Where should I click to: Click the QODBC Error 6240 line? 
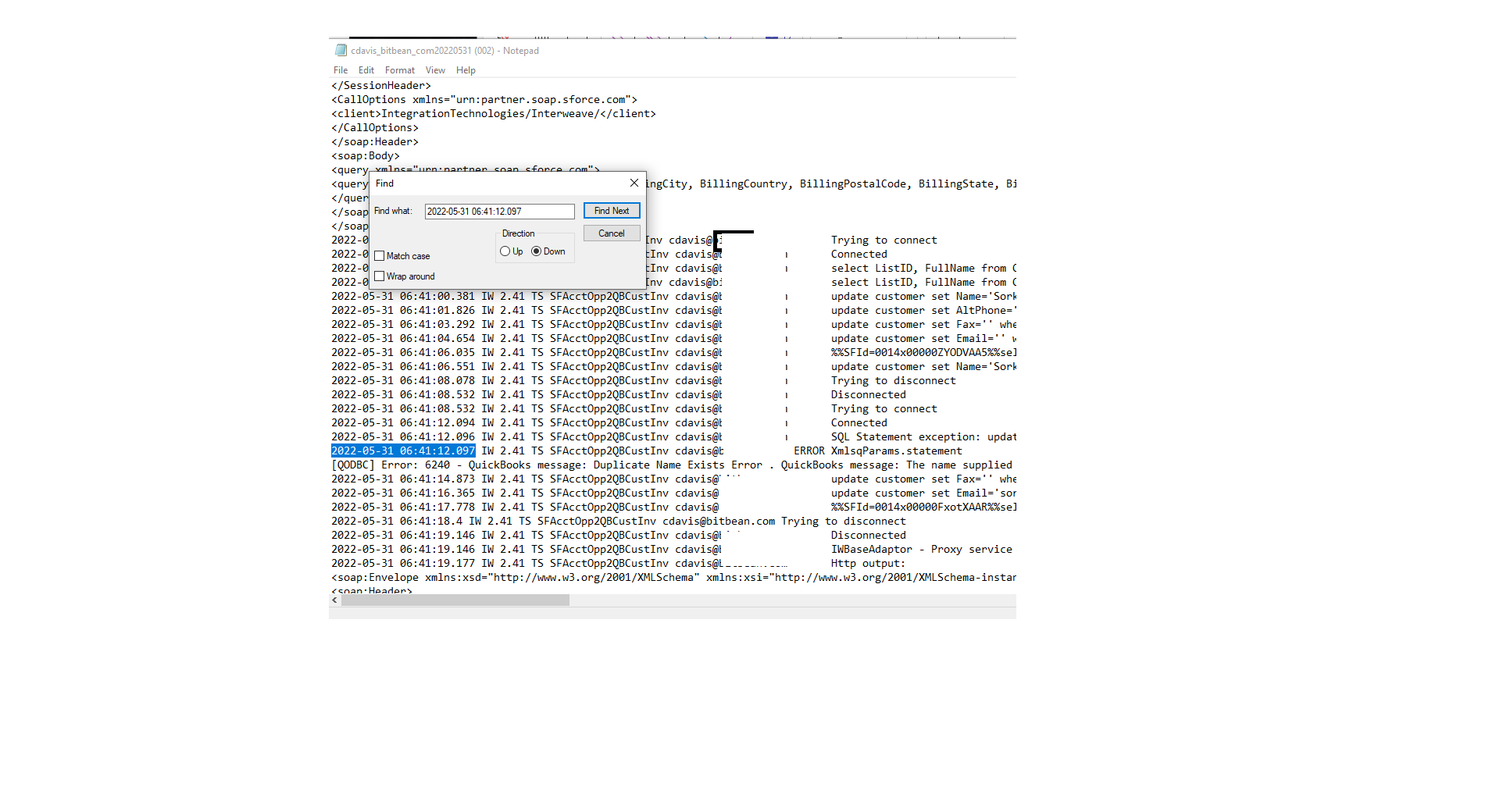point(673,465)
